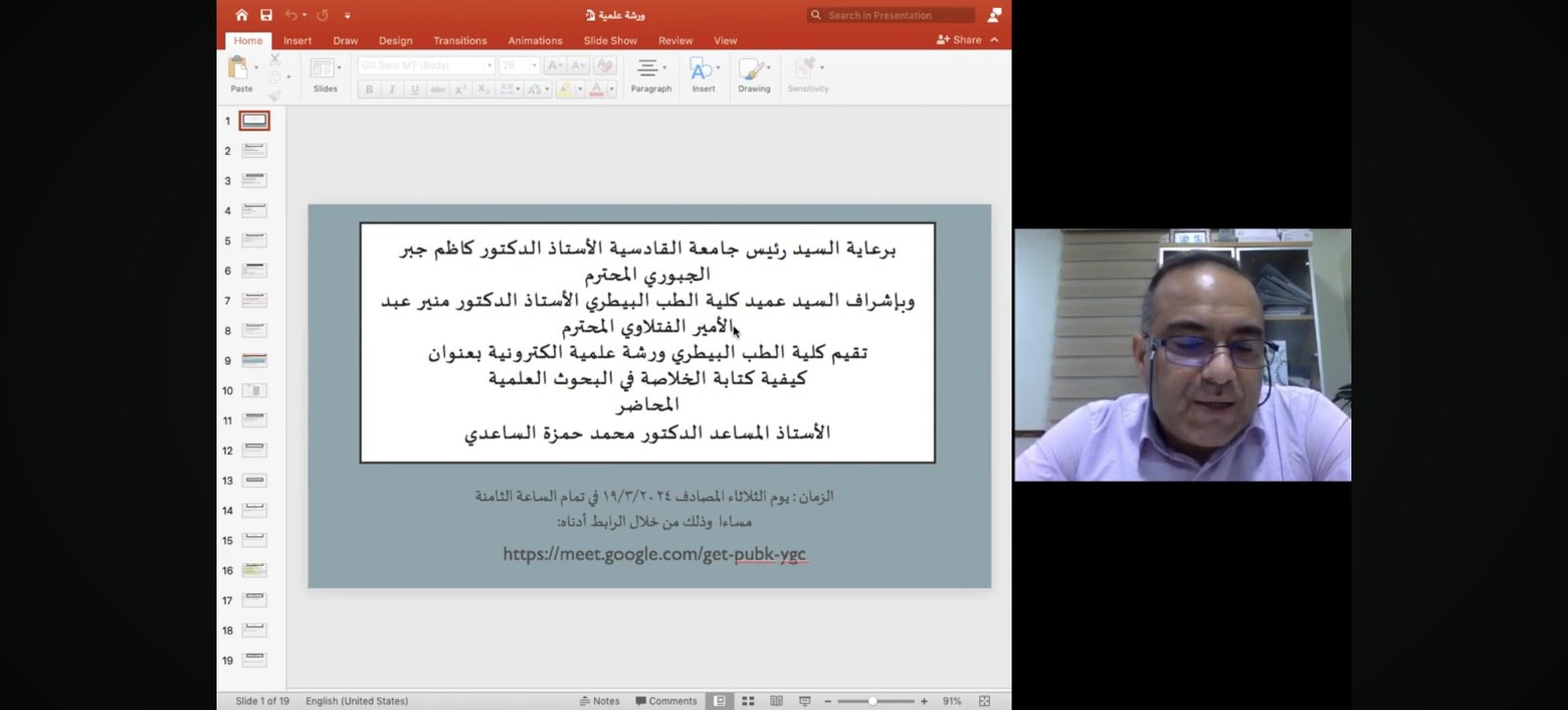Open the Paste clipboard tool
The width and height of the screenshot is (1568, 710).
[238, 74]
